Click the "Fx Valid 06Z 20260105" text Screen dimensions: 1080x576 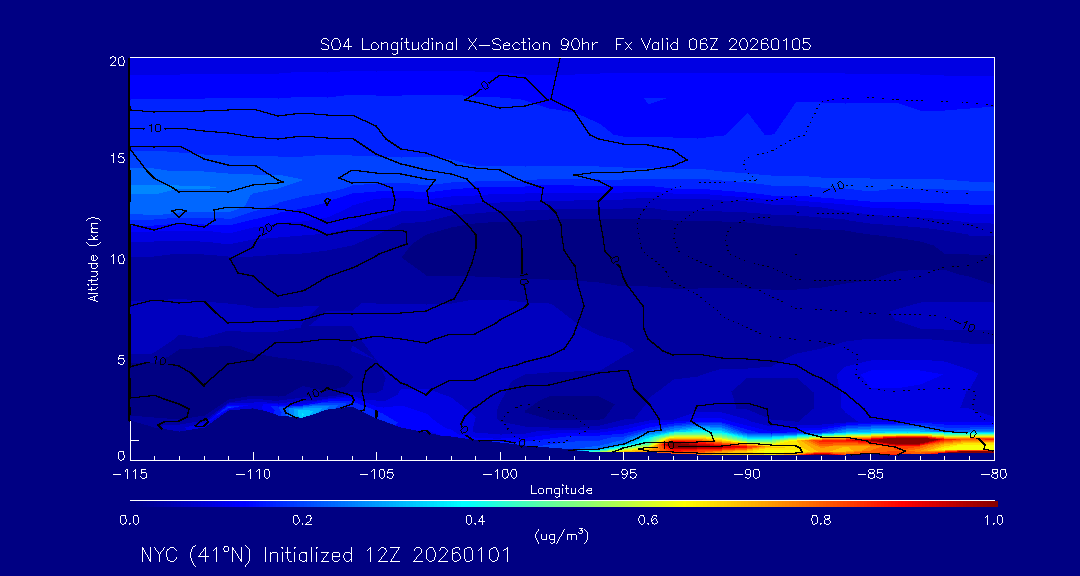[x=714, y=45]
